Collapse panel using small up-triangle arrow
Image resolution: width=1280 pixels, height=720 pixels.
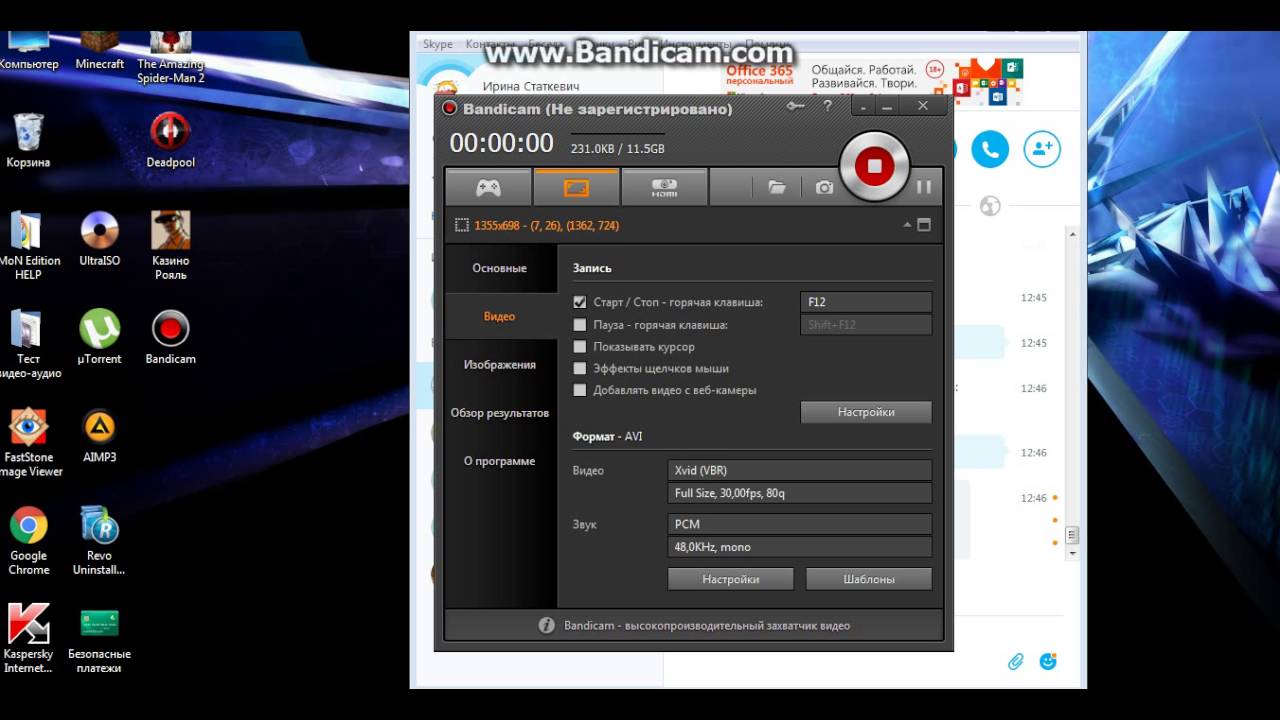point(907,225)
